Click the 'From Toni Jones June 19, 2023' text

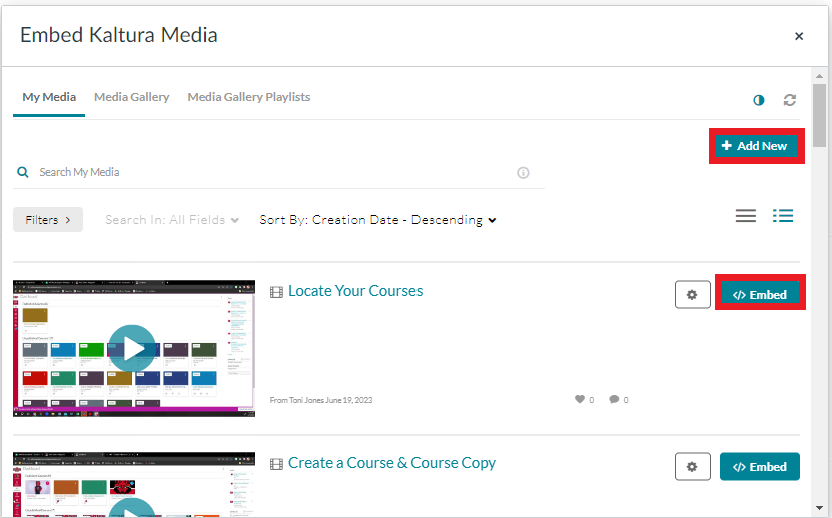point(321,400)
